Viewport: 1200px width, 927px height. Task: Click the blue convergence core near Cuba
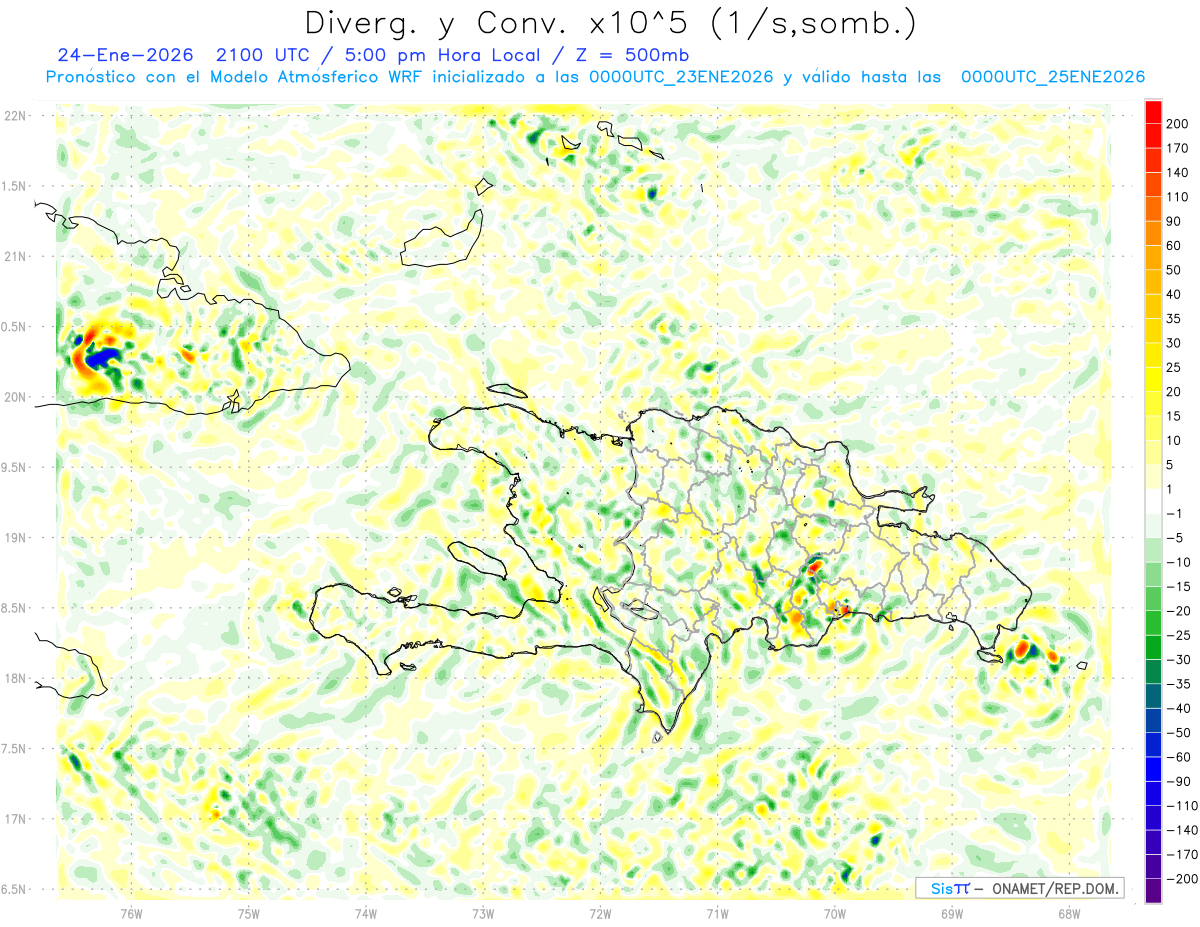pos(101,357)
